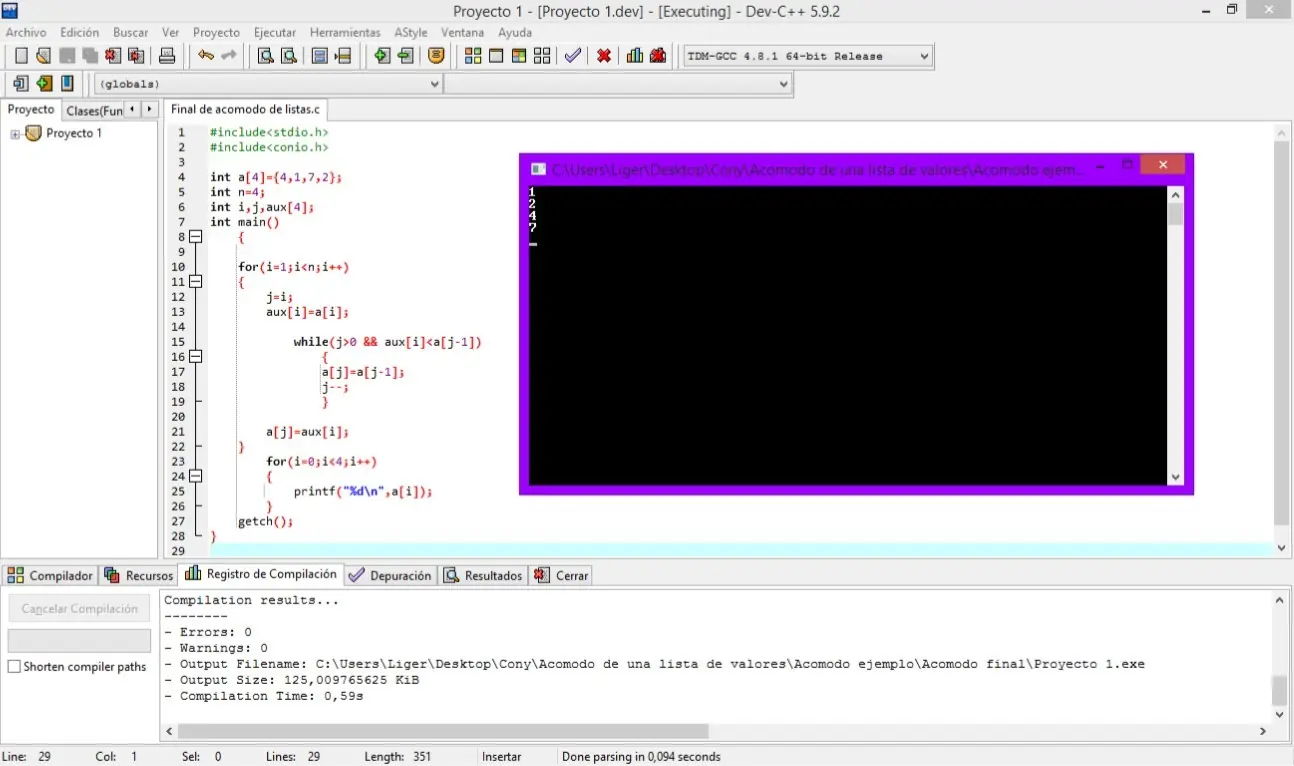Open the Ejecutar menu

click(274, 32)
